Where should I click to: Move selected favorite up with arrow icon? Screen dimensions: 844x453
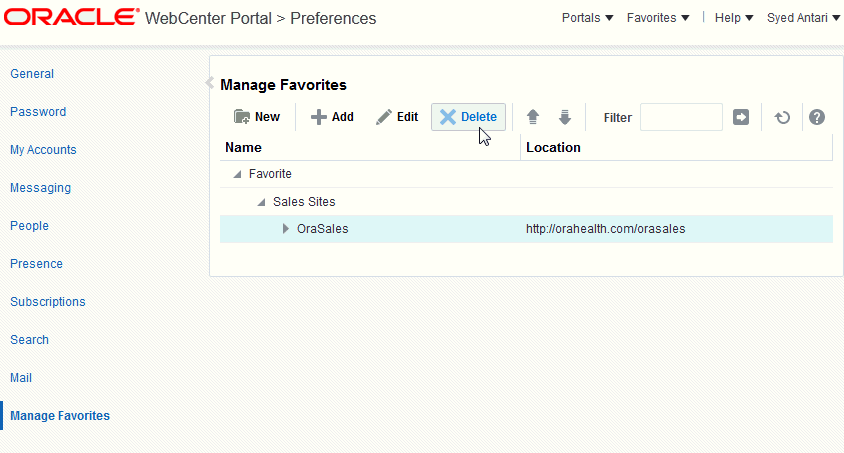533,117
